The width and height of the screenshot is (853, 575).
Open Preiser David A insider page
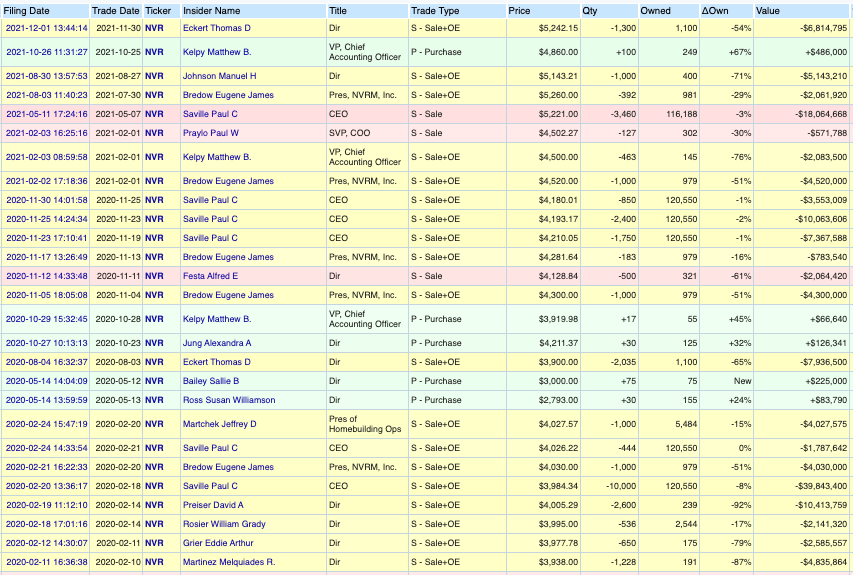pyautogui.click(x=213, y=505)
